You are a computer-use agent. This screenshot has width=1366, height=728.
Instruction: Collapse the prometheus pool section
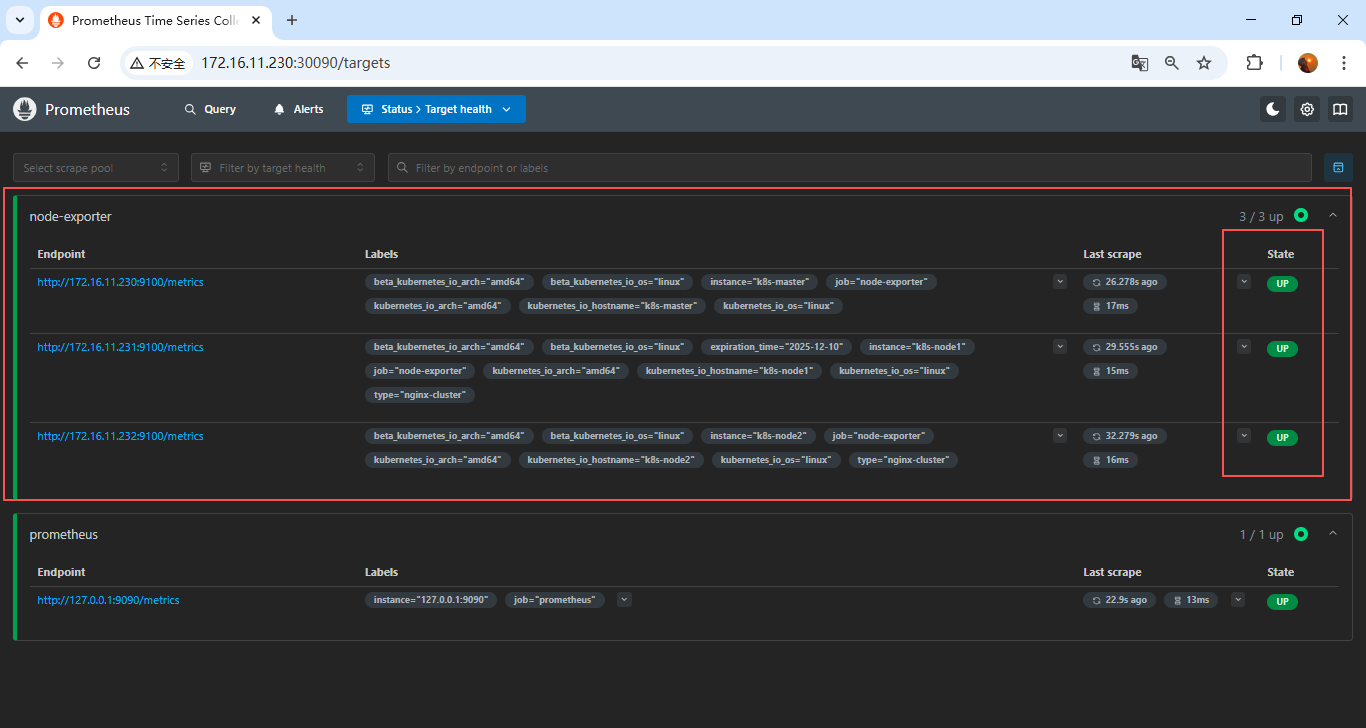pyautogui.click(x=1332, y=534)
